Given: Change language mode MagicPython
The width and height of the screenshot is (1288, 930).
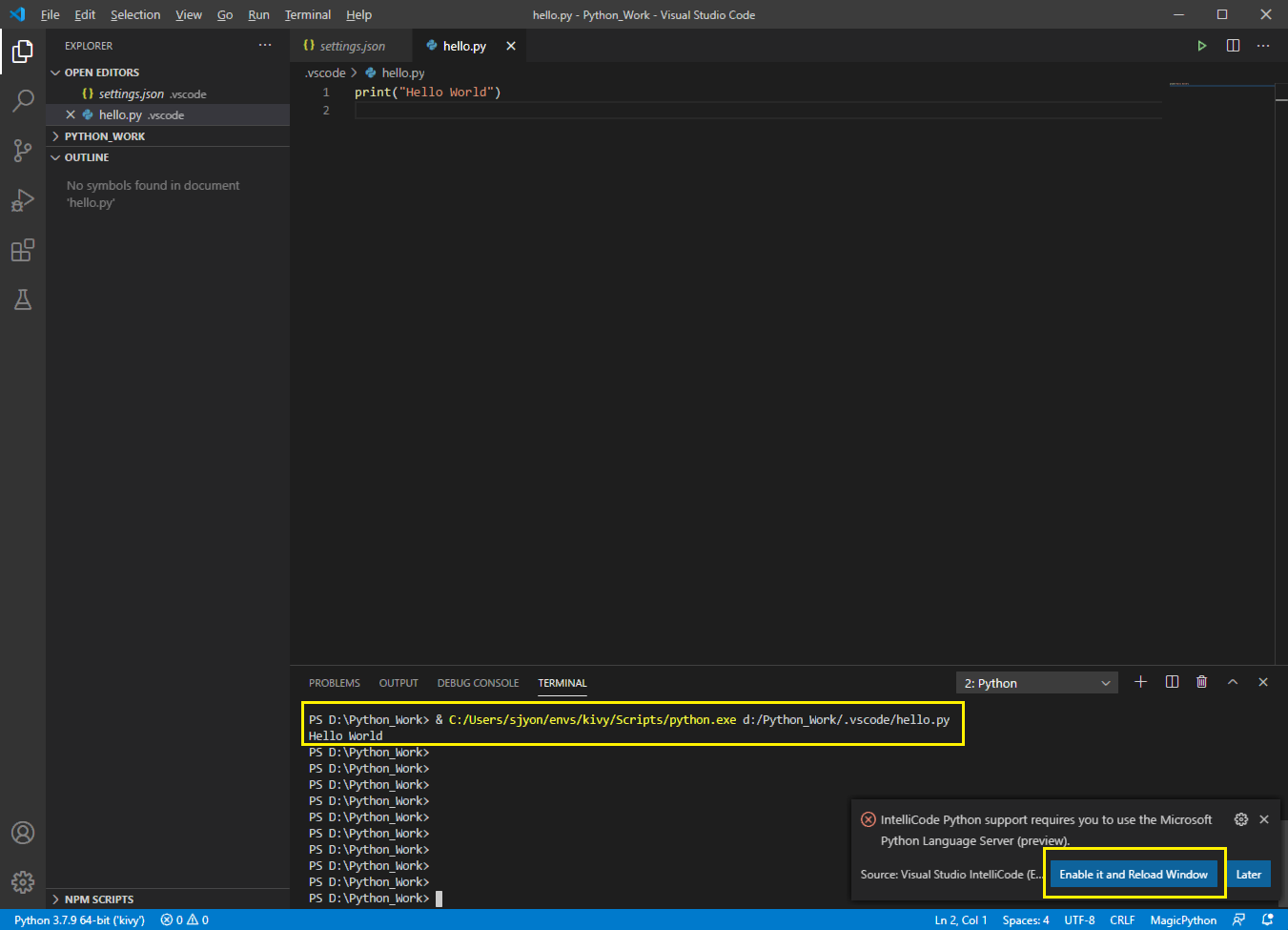Looking at the screenshot, I should [x=1183, y=920].
